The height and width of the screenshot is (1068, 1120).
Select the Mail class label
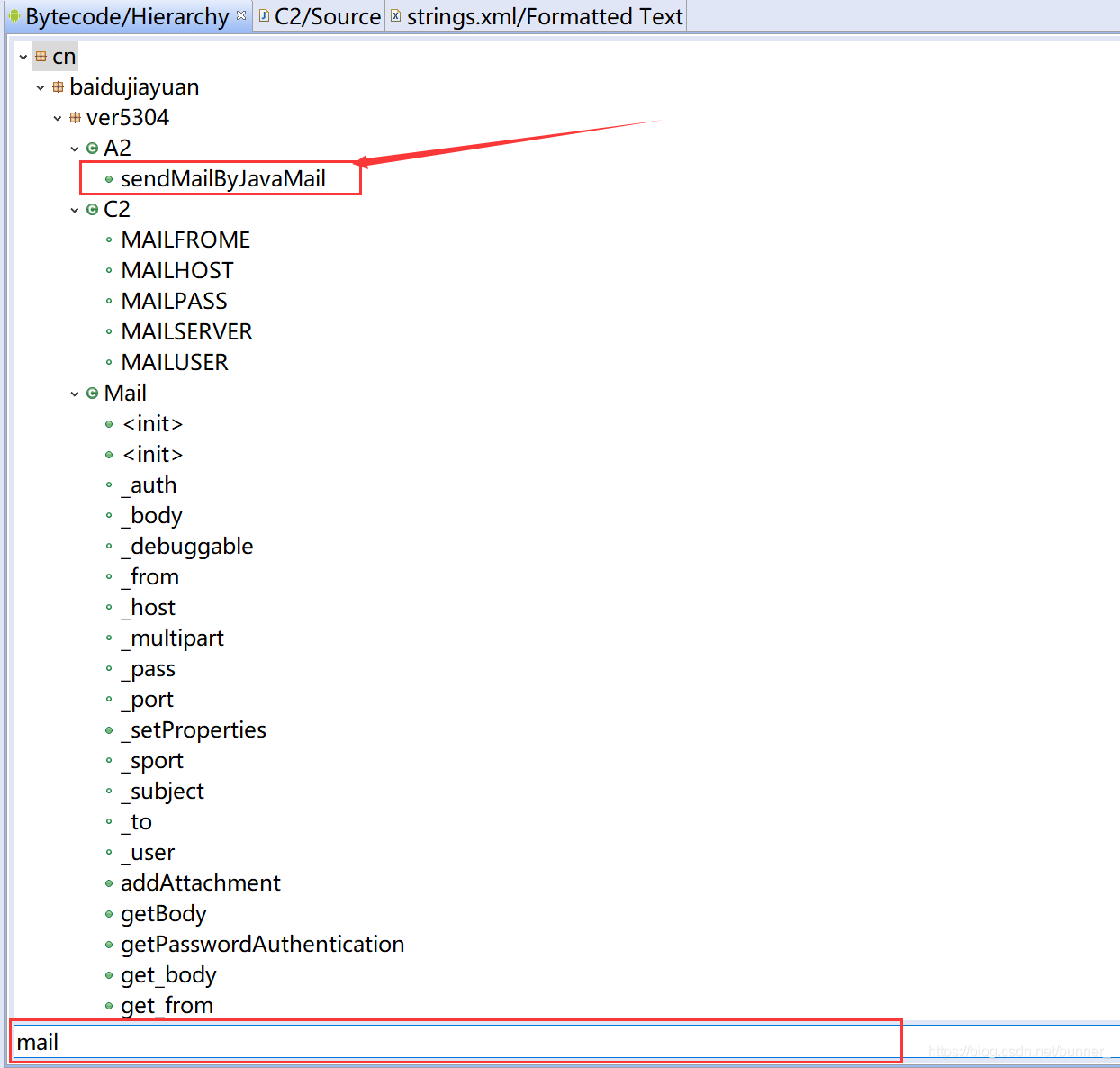pos(125,393)
